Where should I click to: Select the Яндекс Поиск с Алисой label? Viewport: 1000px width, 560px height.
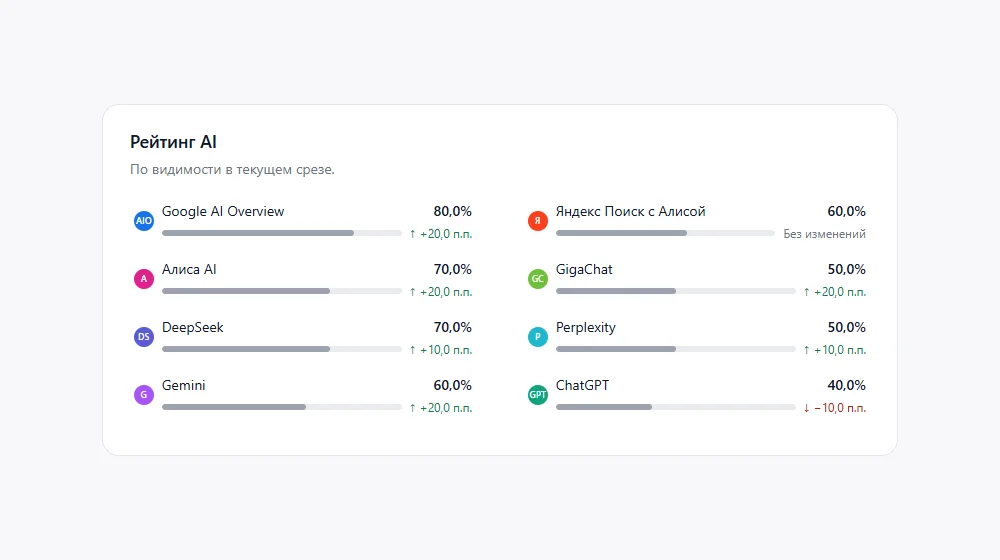coord(630,212)
